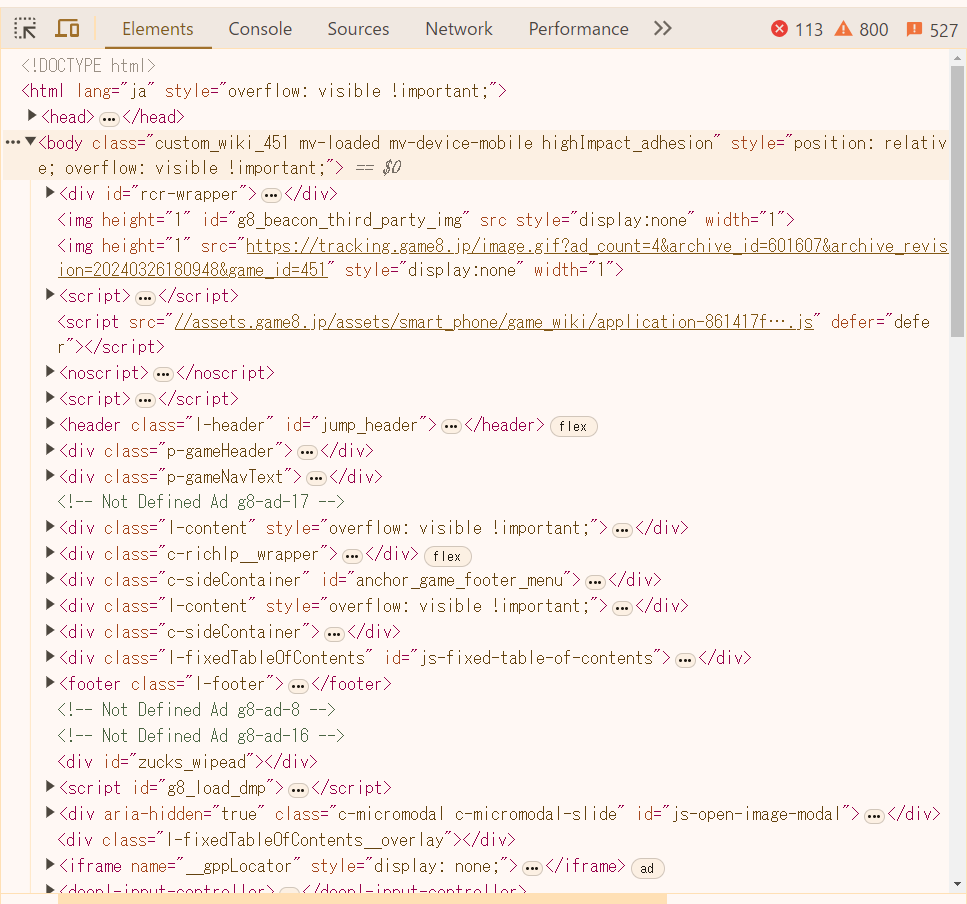Viewport: 967px width, 904px height.
Task: Expand the __gppLocator iframe
Action: (x=51, y=864)
